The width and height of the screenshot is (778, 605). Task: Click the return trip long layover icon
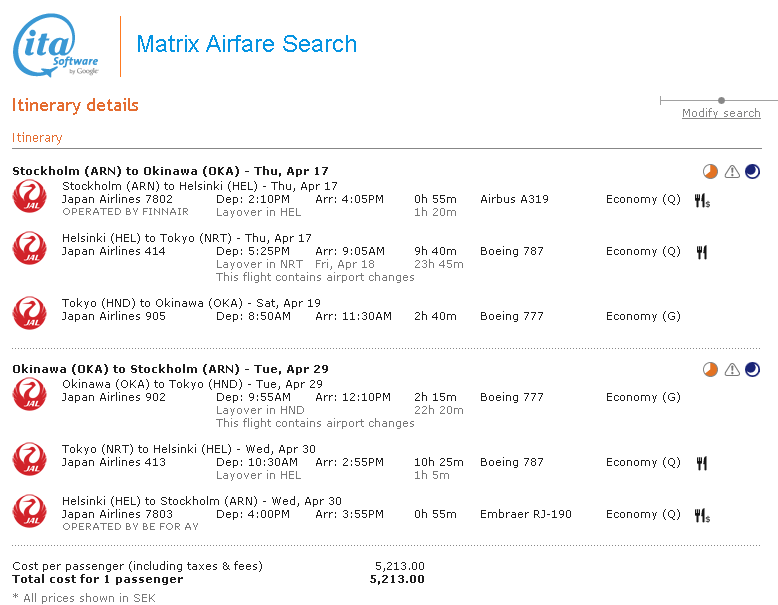click(x=710, y=370)
